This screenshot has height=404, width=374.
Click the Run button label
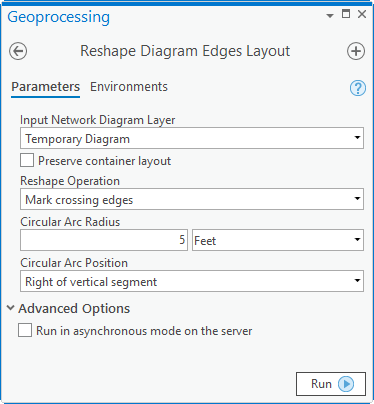(321, 384)
